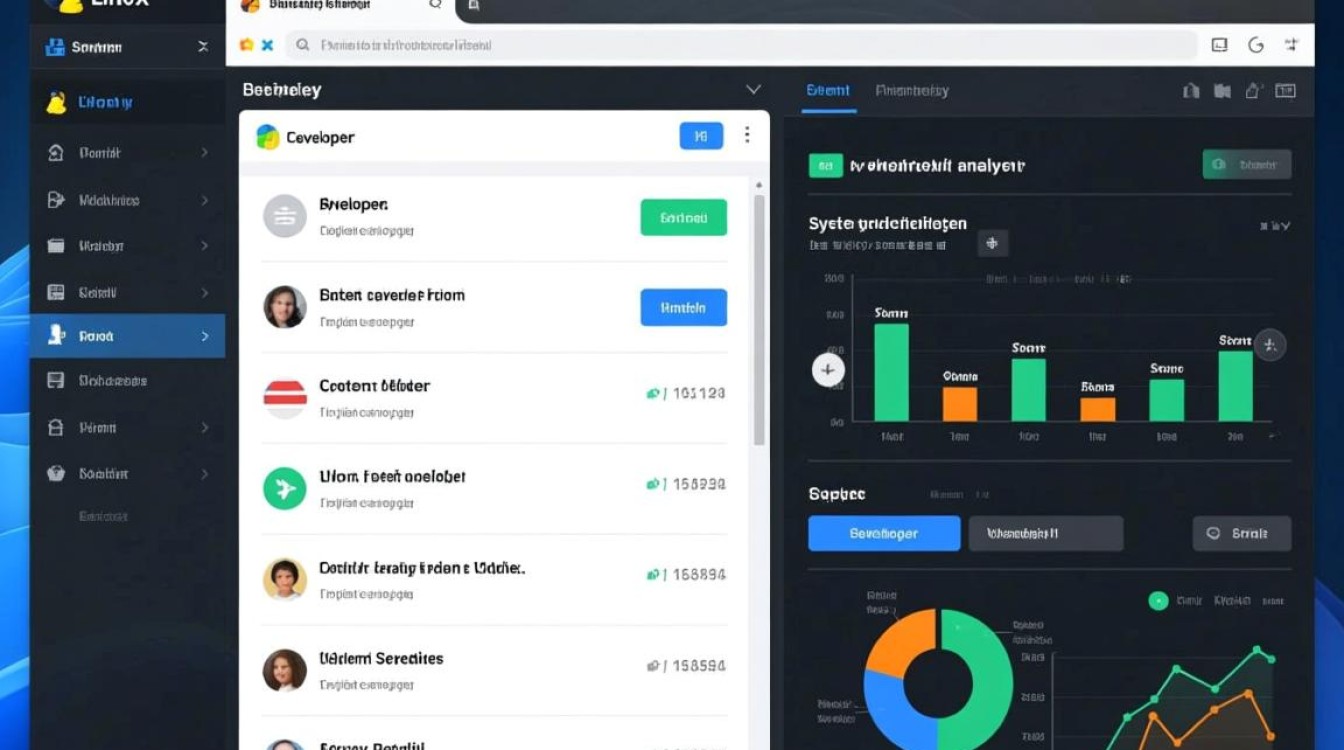The image size is (1344, 750).
Task: Click the rightmost icon in the dark panel header
Action: tap(1286, 91)
